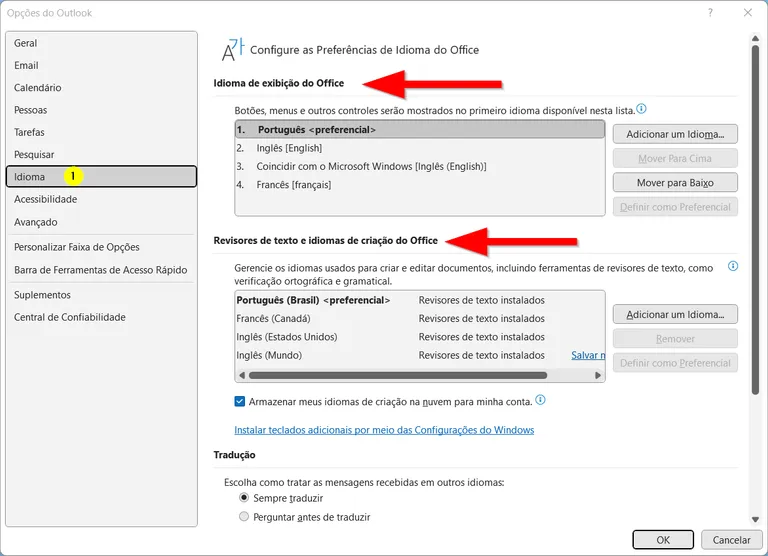Click Adicionar um Idioma for display languages

[x=675, y=134]
